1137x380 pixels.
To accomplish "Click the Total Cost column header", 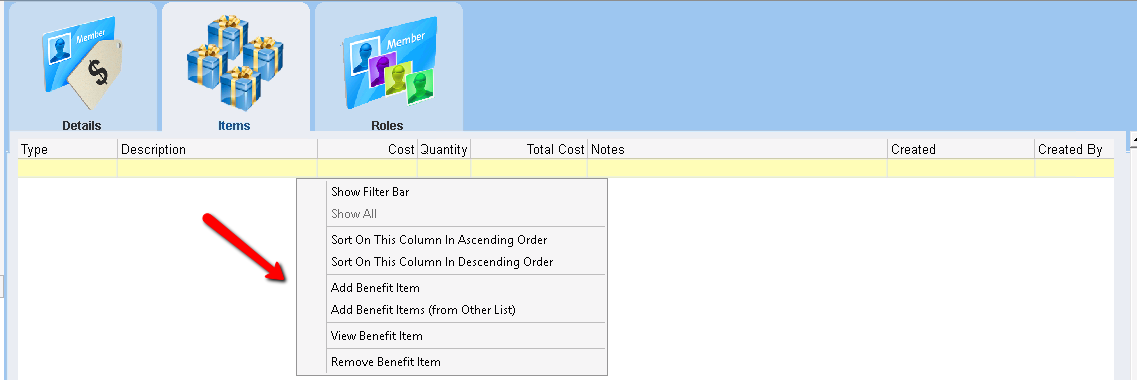I will (x=529, y=149).
